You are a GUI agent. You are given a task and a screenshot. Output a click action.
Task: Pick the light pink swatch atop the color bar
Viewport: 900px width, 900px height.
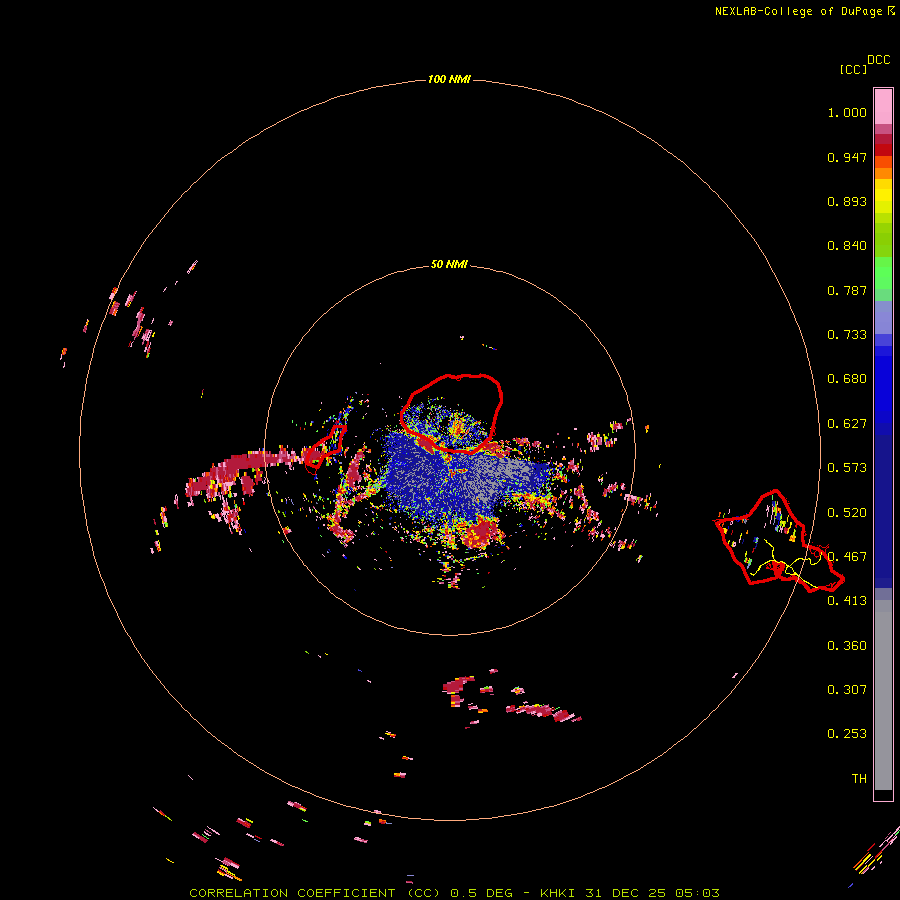883,106
